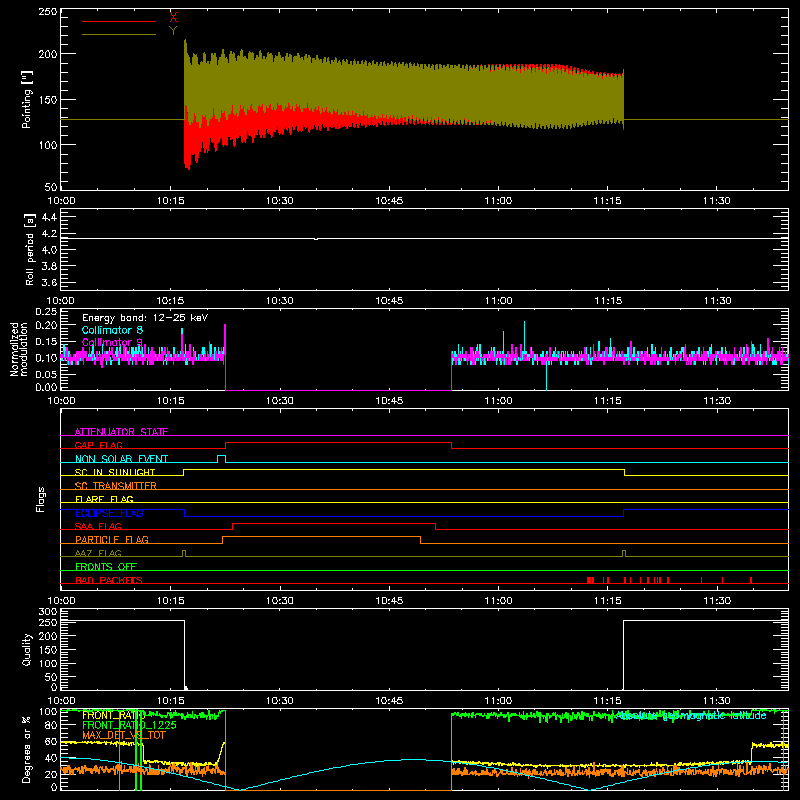Click the 4.4 value on Roll period axis
This screenshot has height=800, width=800.
[x=49, y=217]
